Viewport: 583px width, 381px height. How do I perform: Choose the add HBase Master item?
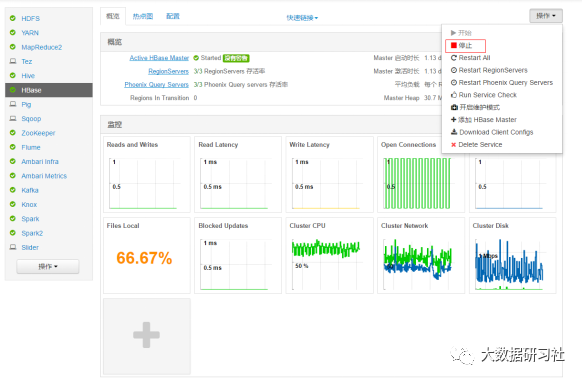click(483, 120)
